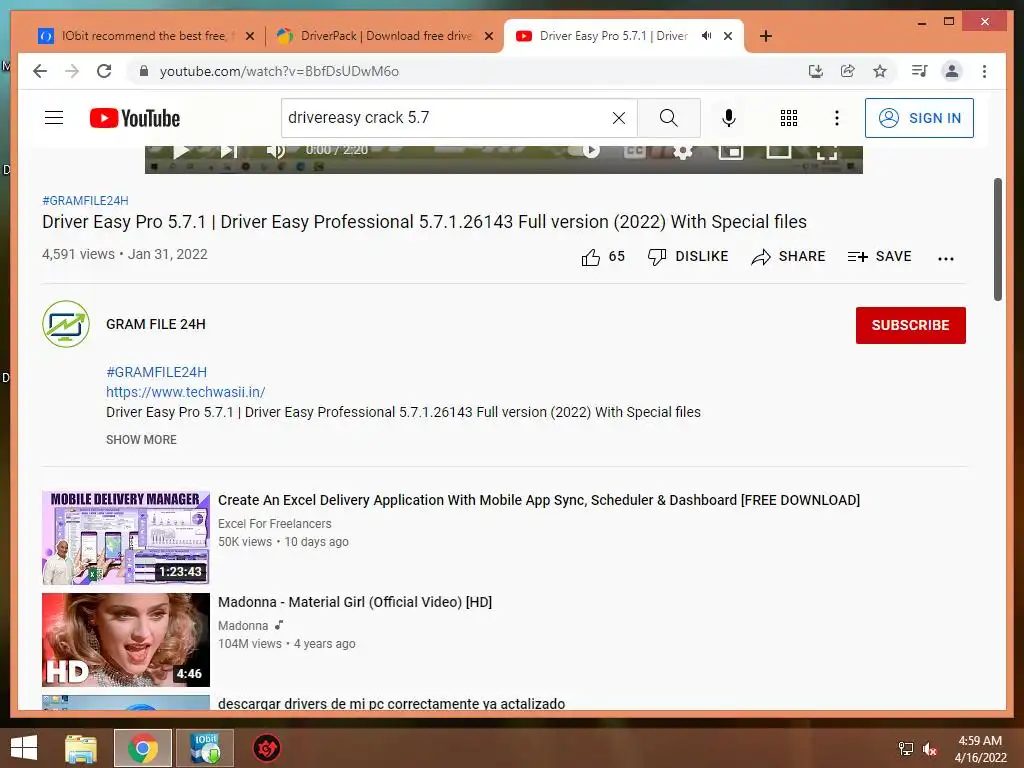1024x768 pixels.
Task: Click the muted volume tray icon
Action: coord(930,750)
